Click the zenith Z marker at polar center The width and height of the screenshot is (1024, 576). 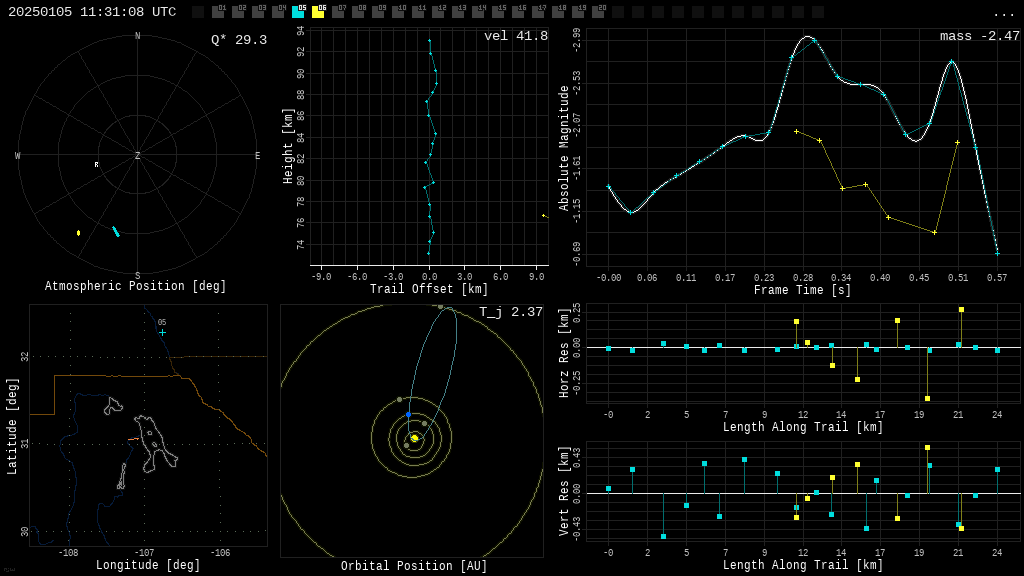[x=138, y=156]
